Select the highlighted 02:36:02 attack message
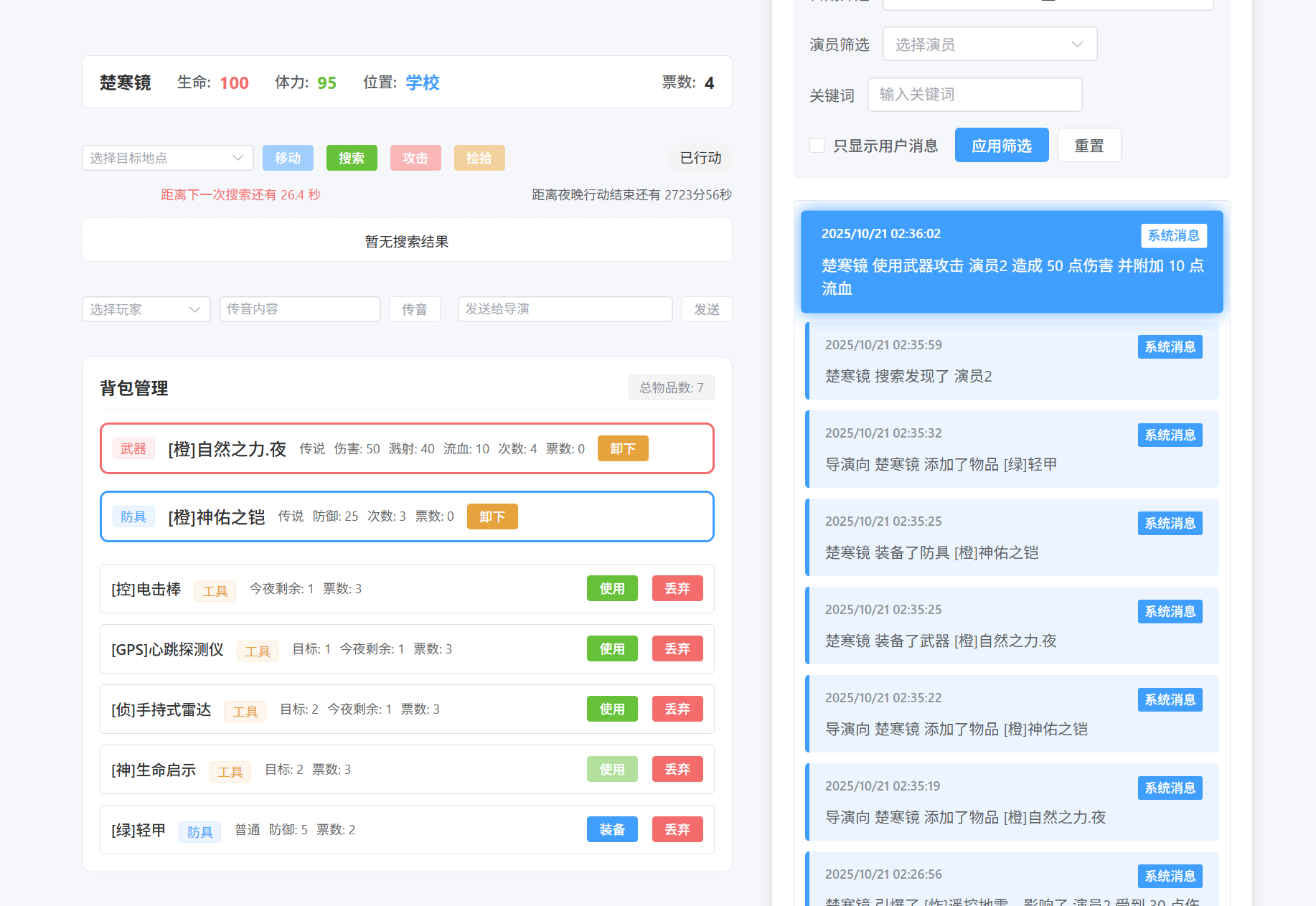The height and width of the screenshot is (906, 1316). [1011, 262]
